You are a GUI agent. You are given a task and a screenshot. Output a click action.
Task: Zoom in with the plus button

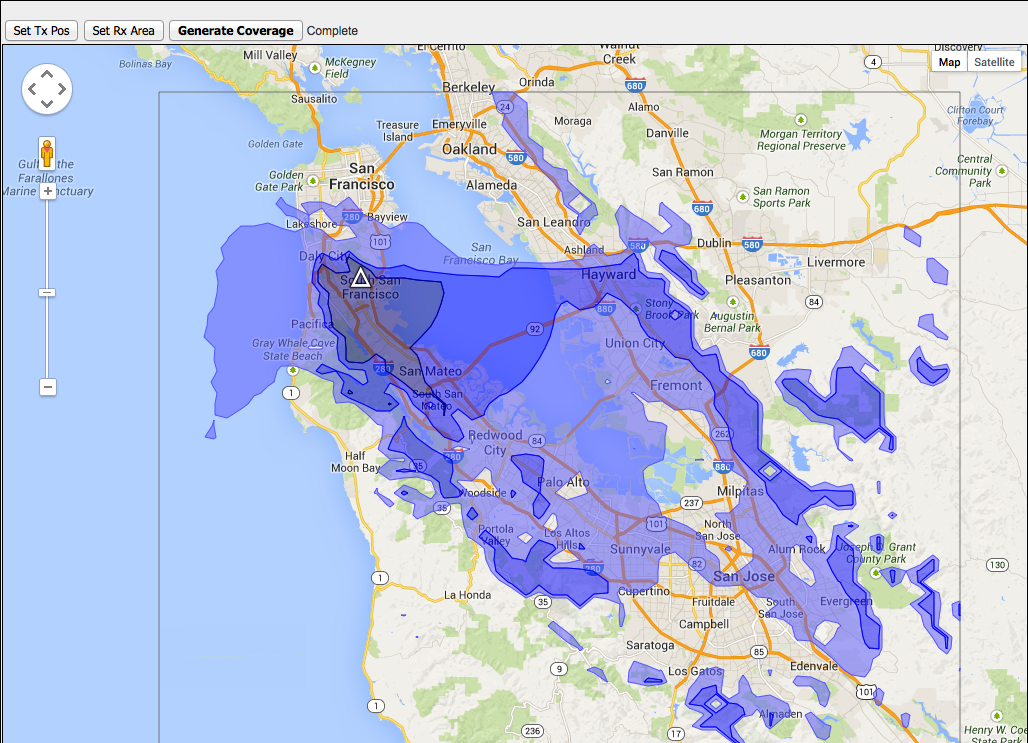click(x=47, y=190)
